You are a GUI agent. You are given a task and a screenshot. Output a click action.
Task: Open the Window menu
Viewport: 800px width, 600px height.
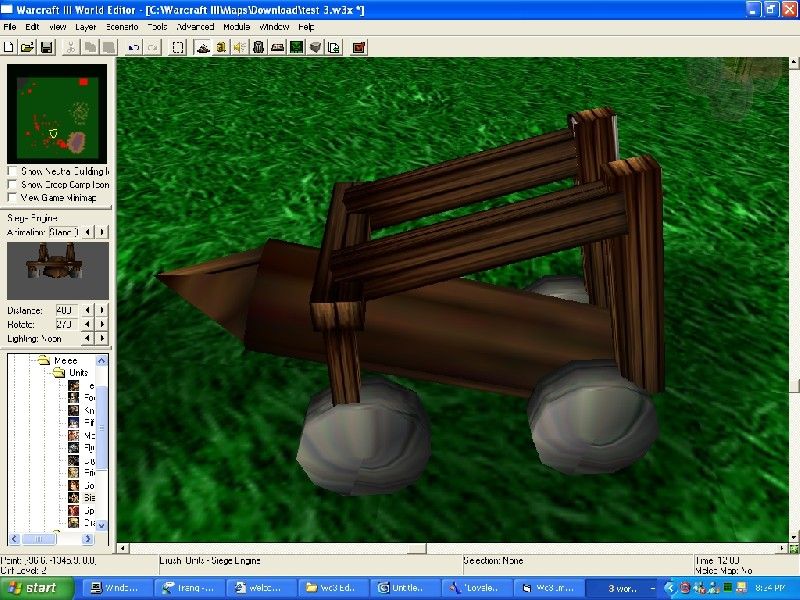tap(274, 27)
